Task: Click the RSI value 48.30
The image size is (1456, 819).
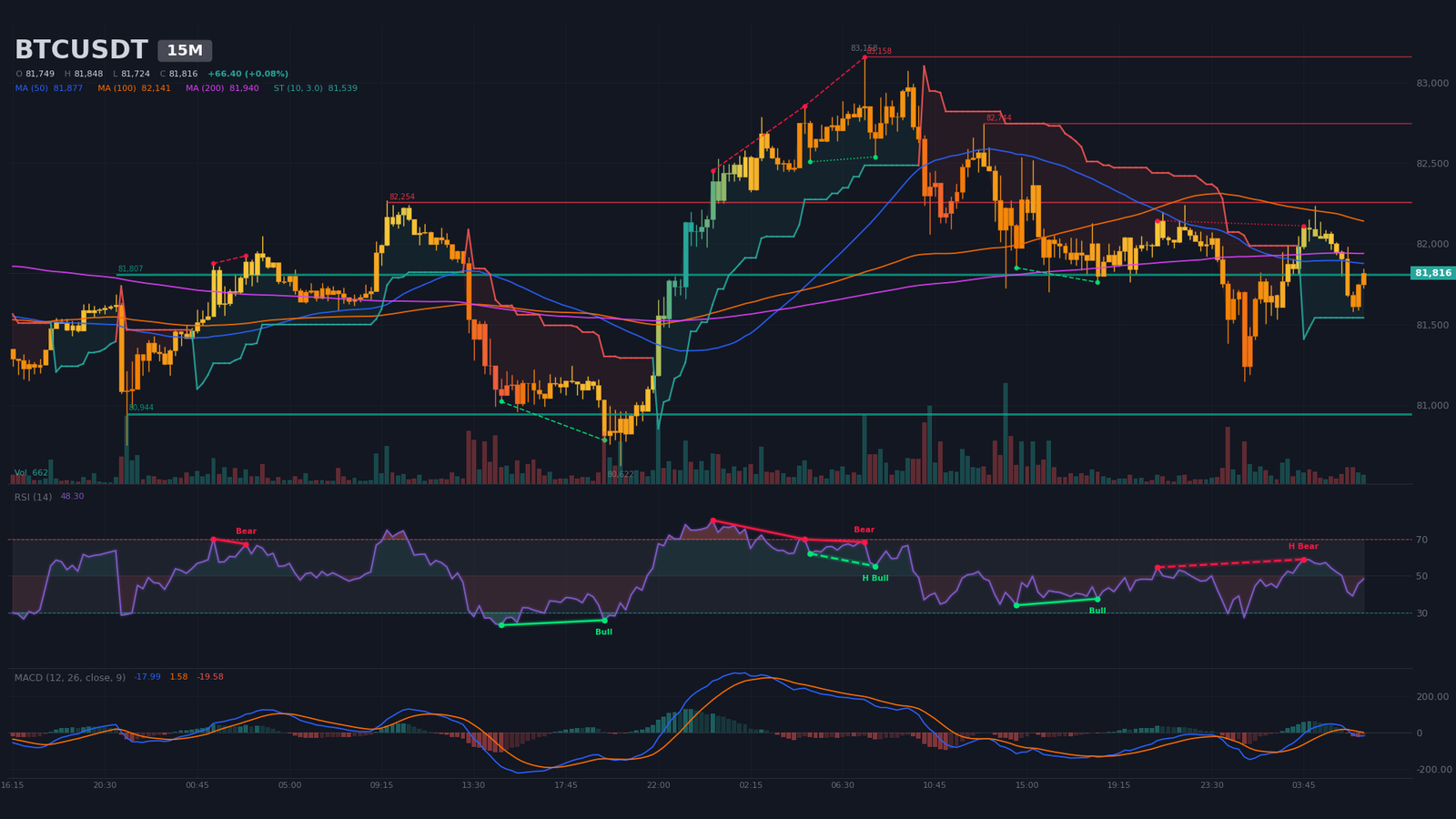Action: 72,497
